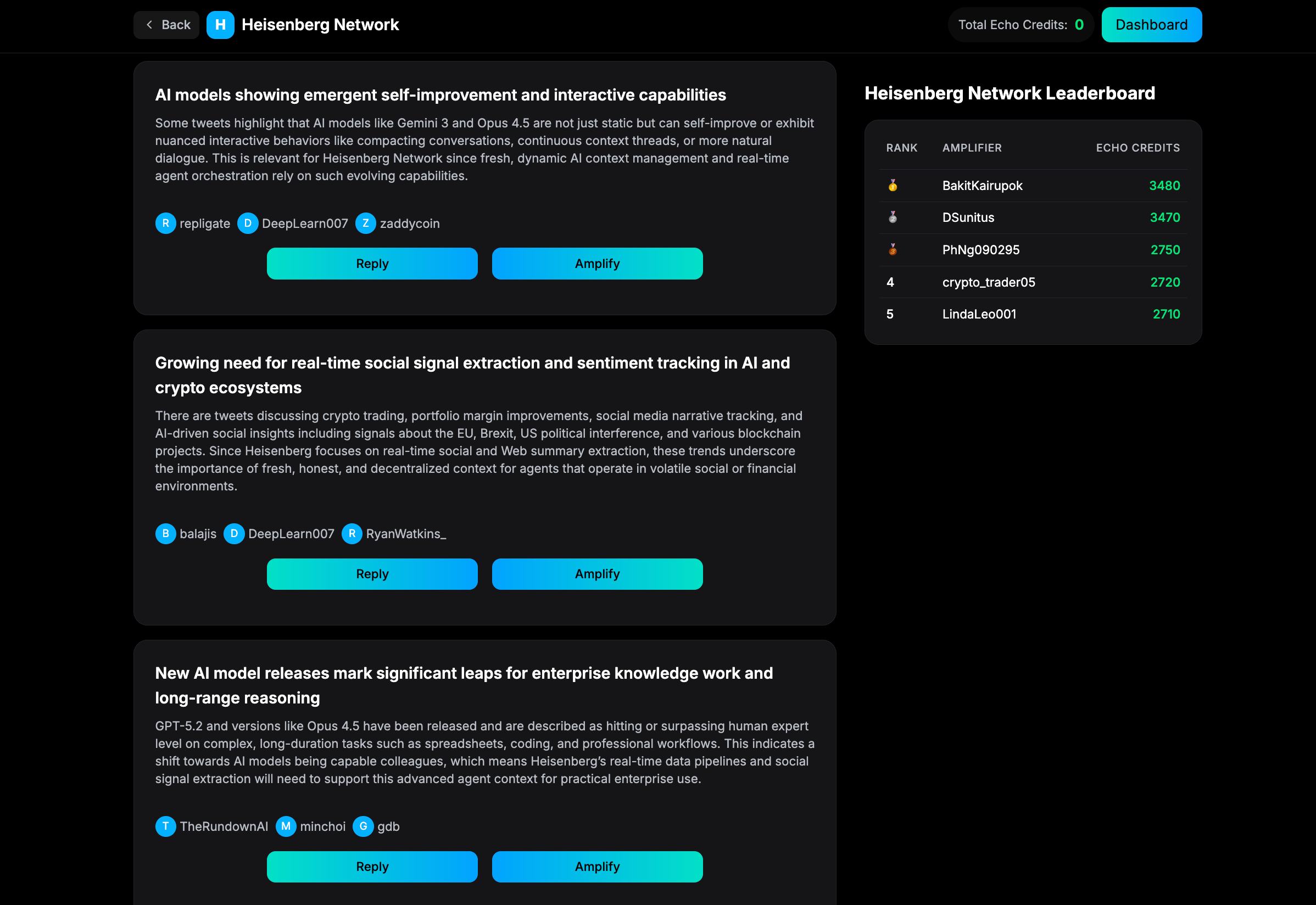The width and height of the screenshot is (1316, 905).
Task: Click DeepLearn007's avatar on the first topic
Action: tap(248, 223)
